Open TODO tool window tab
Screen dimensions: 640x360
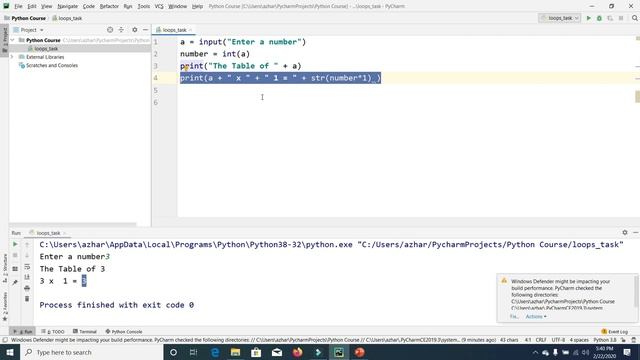click(53, 331)
